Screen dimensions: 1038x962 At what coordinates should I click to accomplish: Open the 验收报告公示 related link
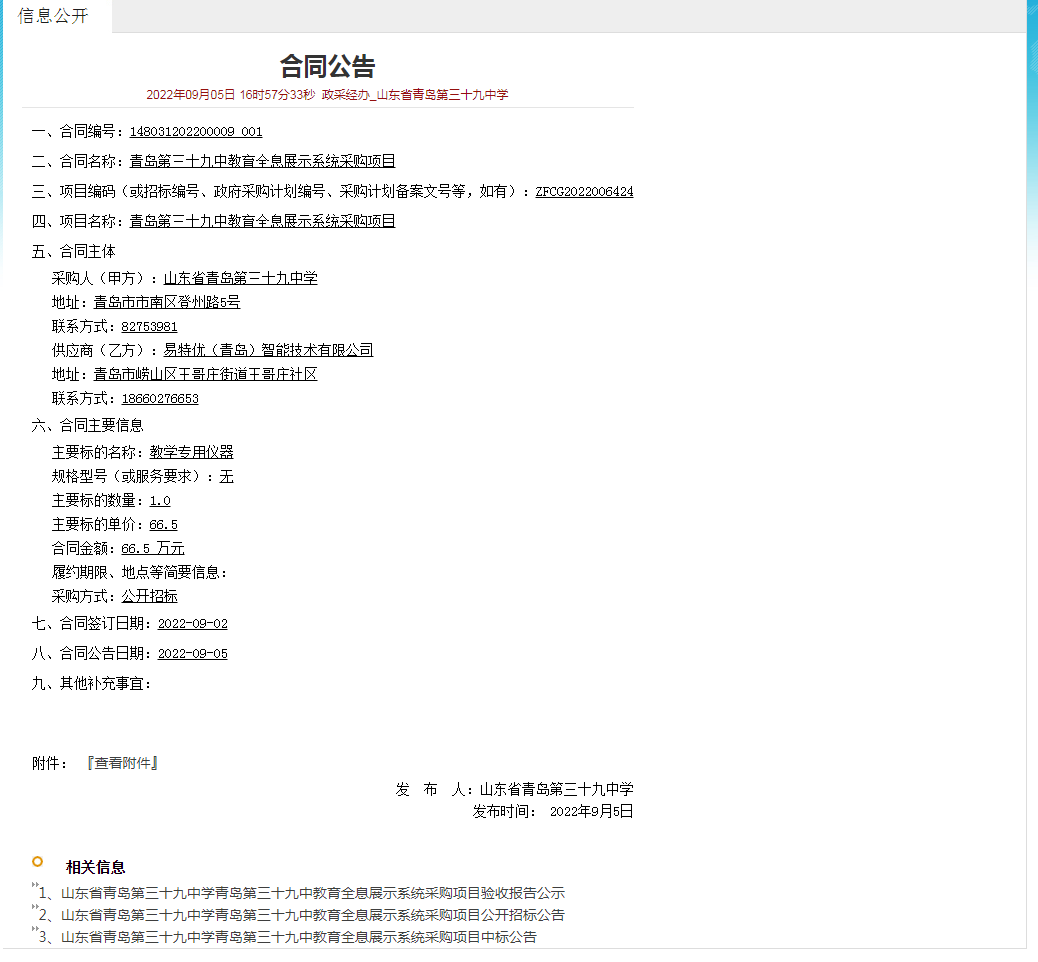point(312,893)
